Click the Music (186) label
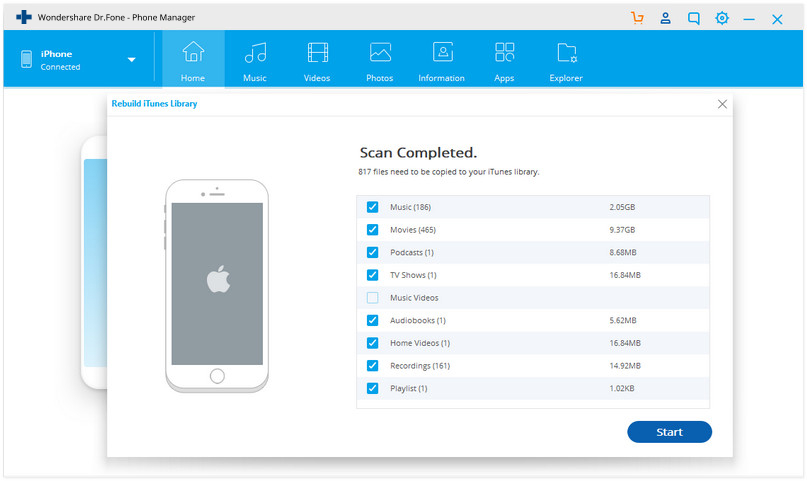Screen dimensions: 807x481 (410, 207)
